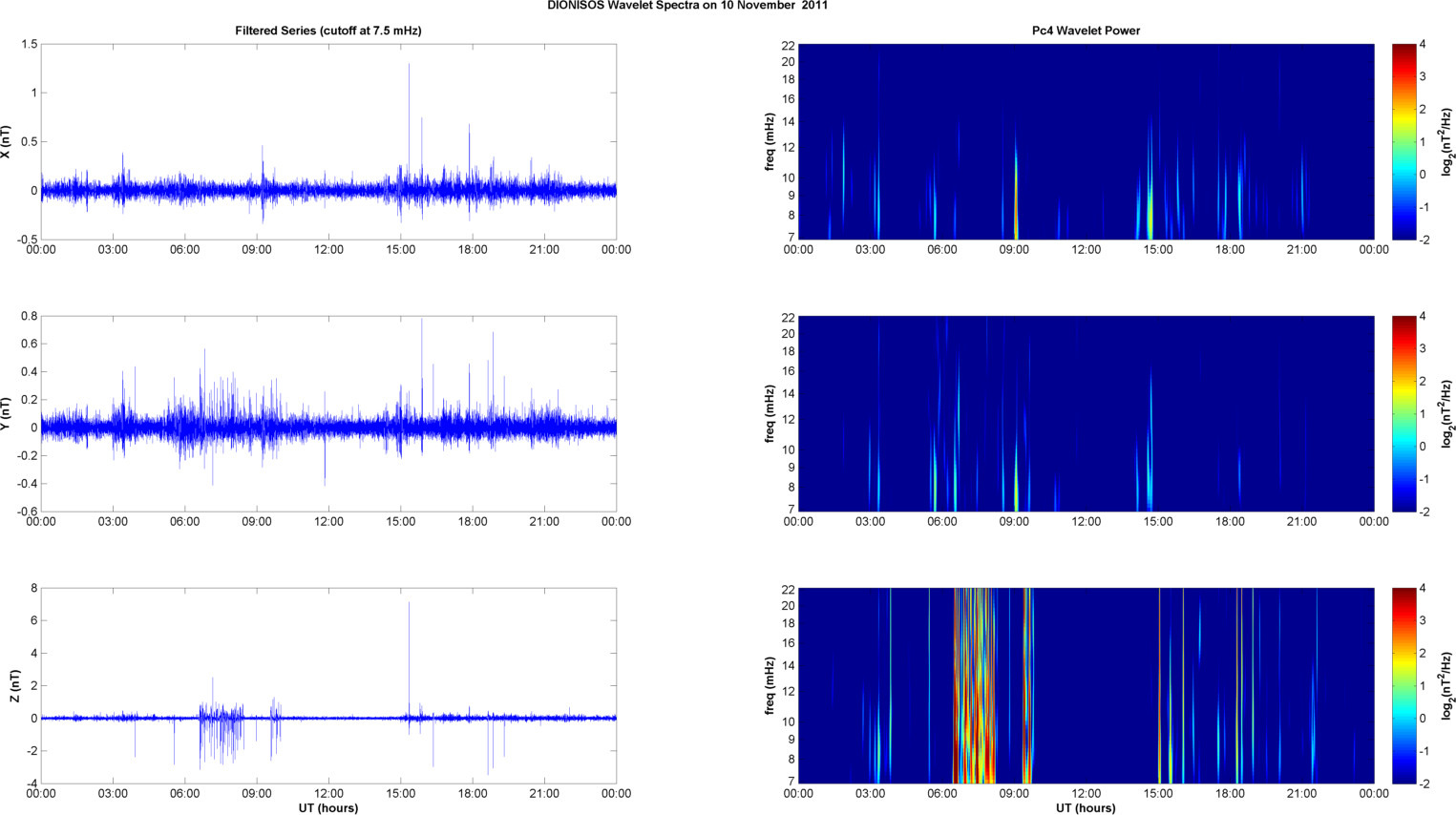This screenshot has width=1456, height=815.
Task: Click the 'Z (nT)' axis label
Action: pyautogui.click(x=15, y=686)
